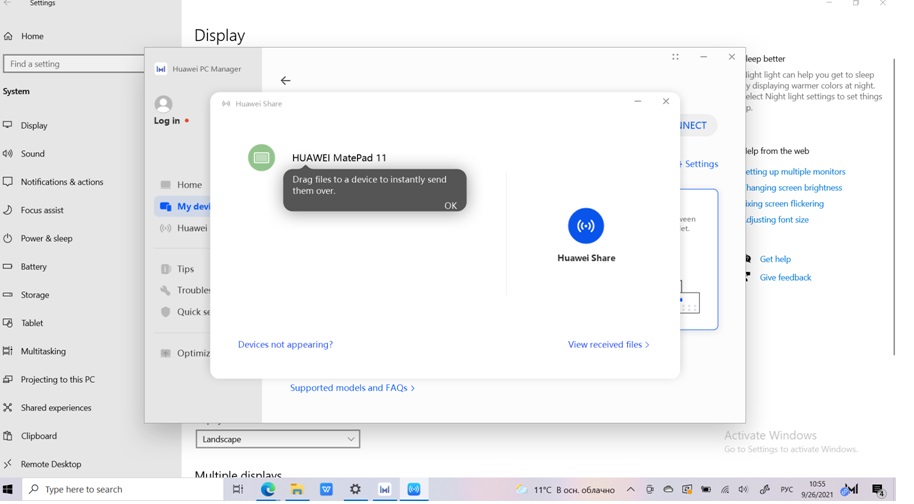Click View received files link
Image resolution: width=914 pixels, height=504 pixels.
(x=608, y=345)
